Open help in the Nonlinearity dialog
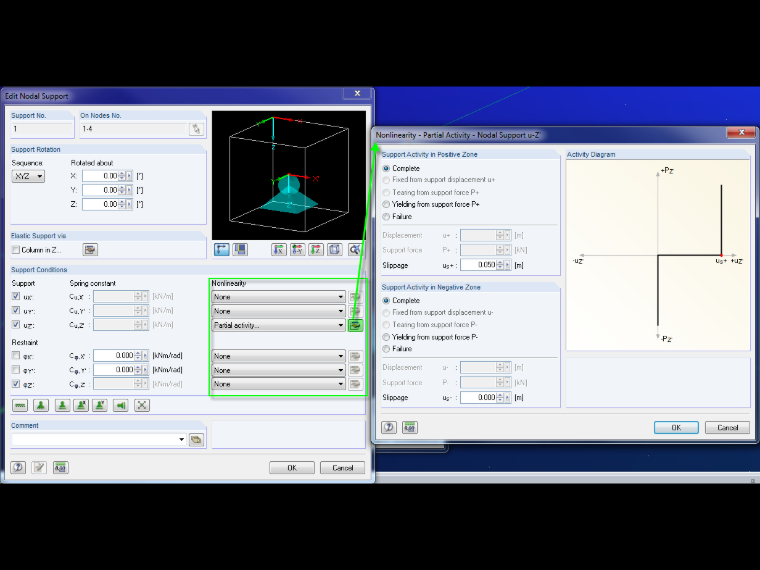 coord(389,427)
